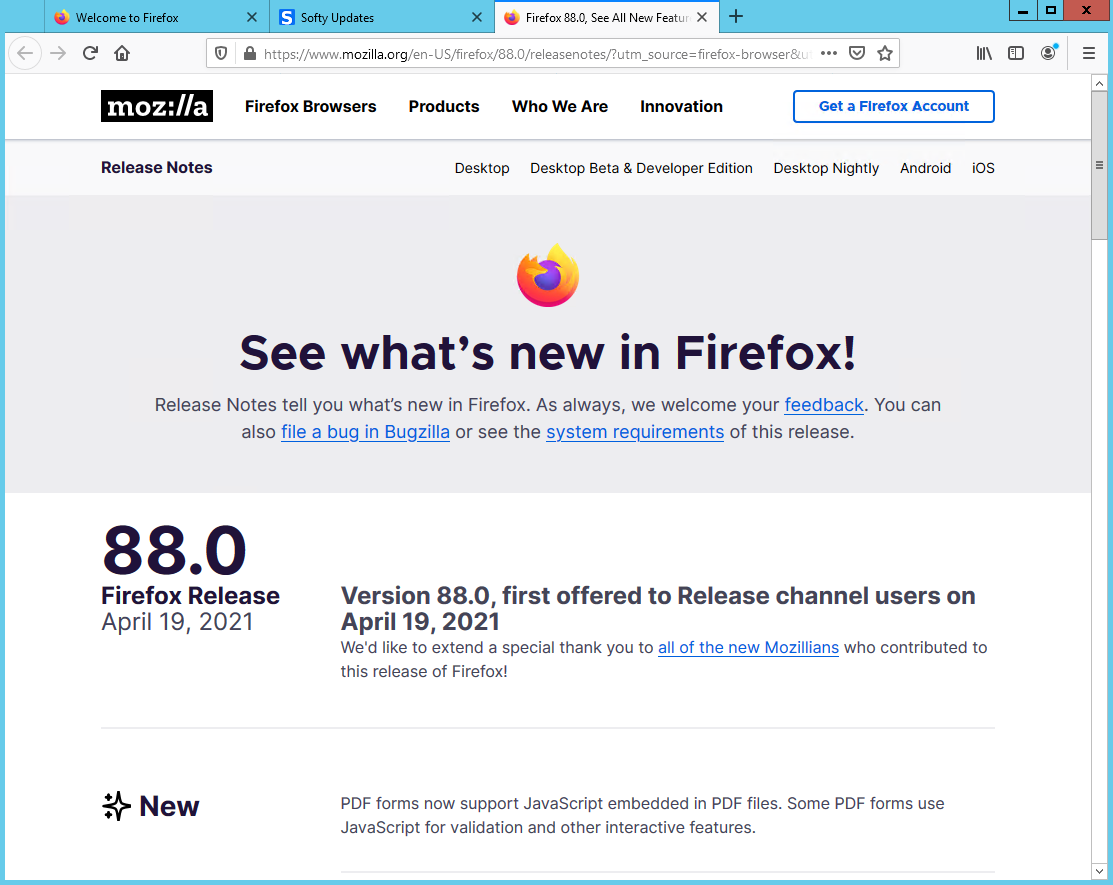Viewport: 1113px width, 885px height.
Task: Maximize the Firefox window
Action: point(1051,10)
